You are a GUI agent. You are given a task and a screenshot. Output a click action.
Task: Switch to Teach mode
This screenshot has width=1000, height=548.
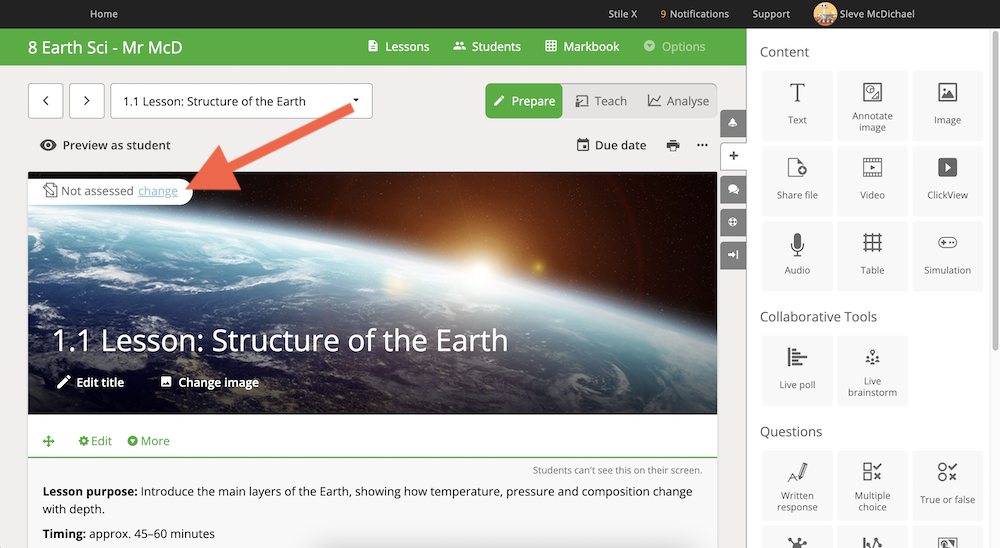601,101
